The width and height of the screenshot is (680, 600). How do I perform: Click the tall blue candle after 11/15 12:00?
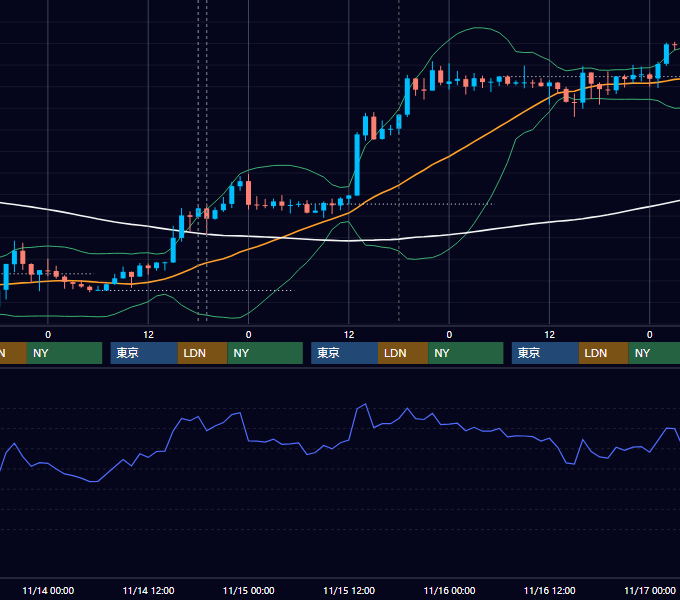coord(357,165)
